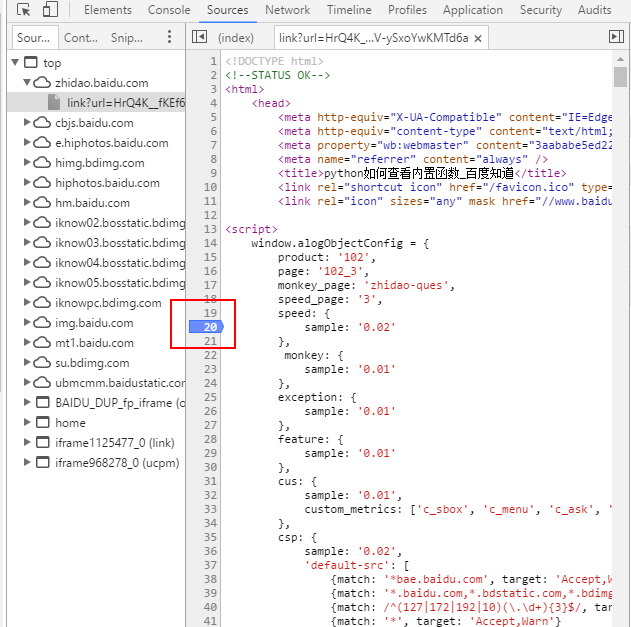Toggle the device toolbar icon
The height and width of the screenshot is (627, 631).
50,10
